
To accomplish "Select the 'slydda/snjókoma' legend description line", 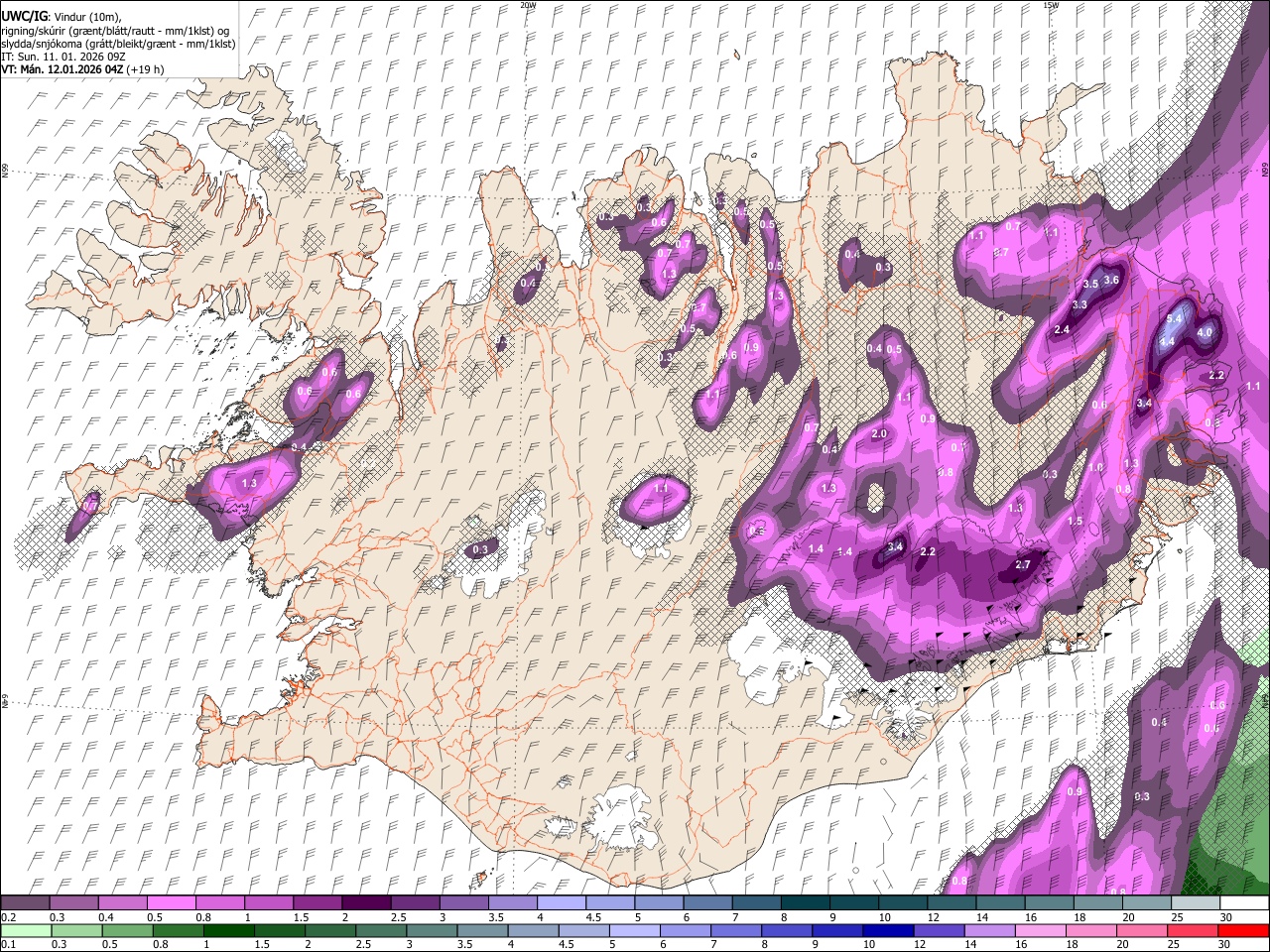I will coord(118,43).
